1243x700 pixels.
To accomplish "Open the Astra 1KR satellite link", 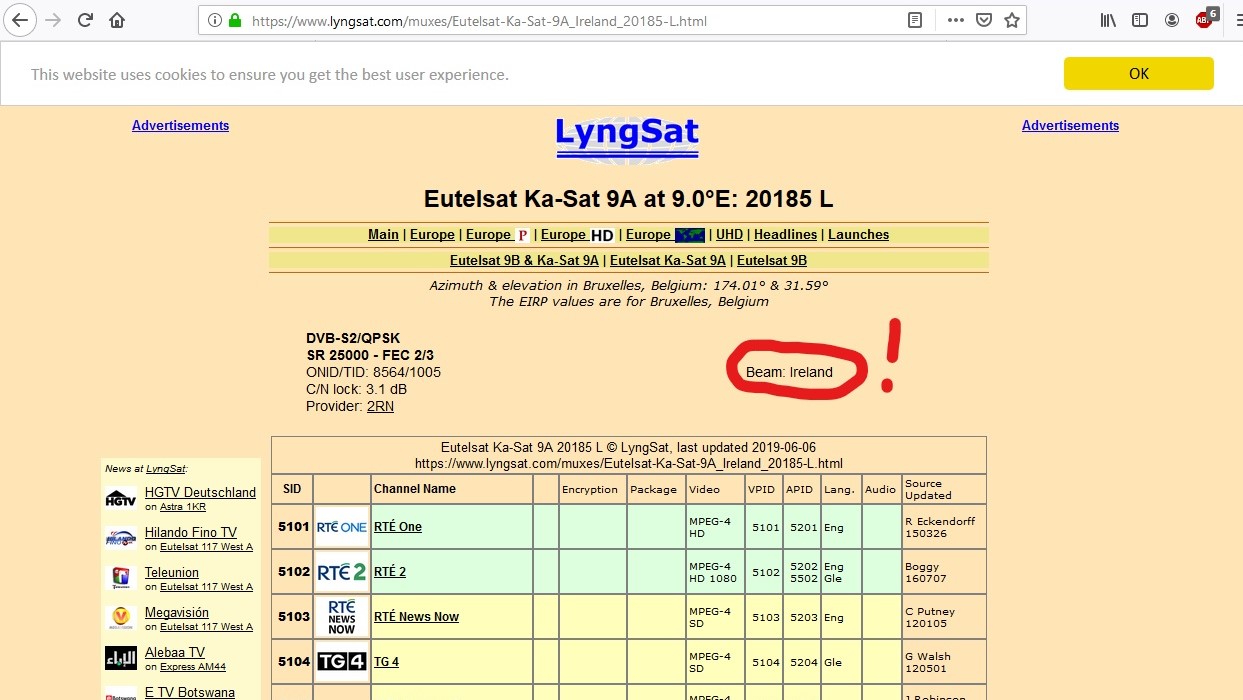I will click(x=183, y=507).
